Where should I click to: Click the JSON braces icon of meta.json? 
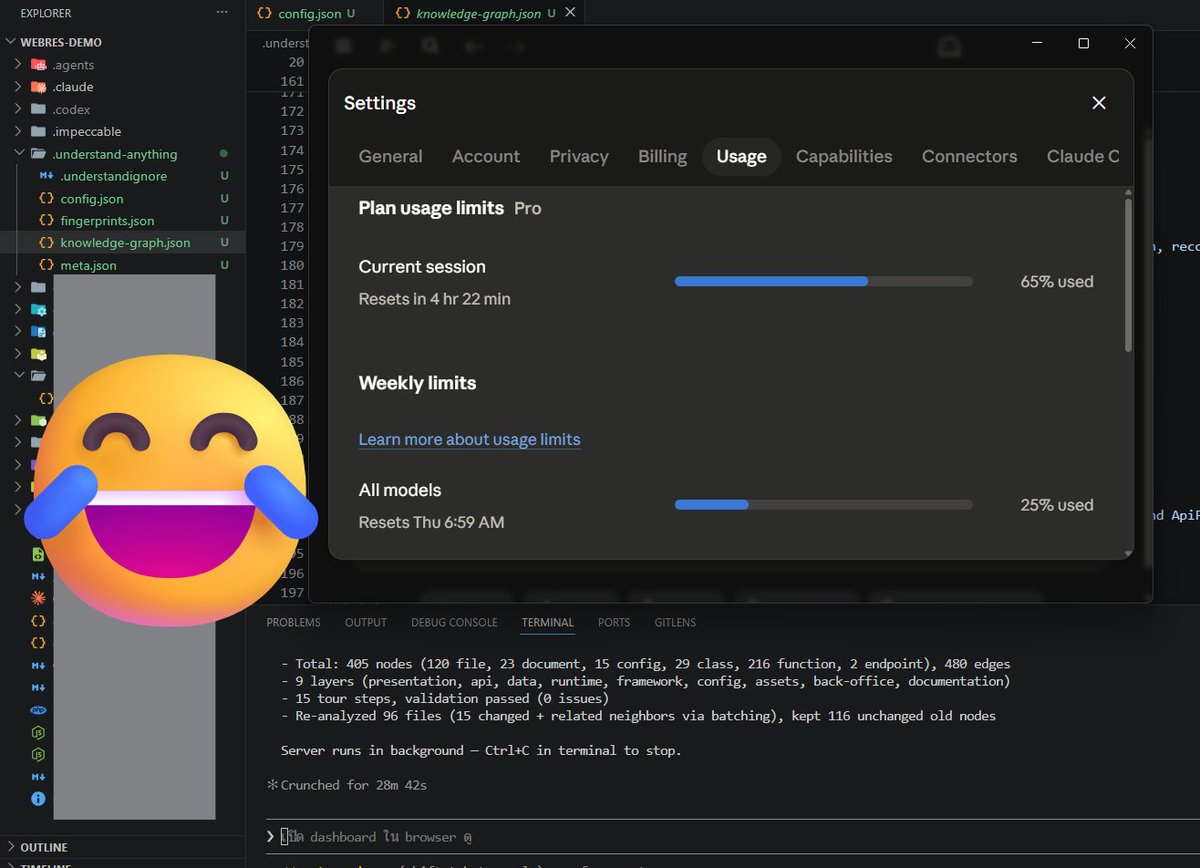point(46,265)
